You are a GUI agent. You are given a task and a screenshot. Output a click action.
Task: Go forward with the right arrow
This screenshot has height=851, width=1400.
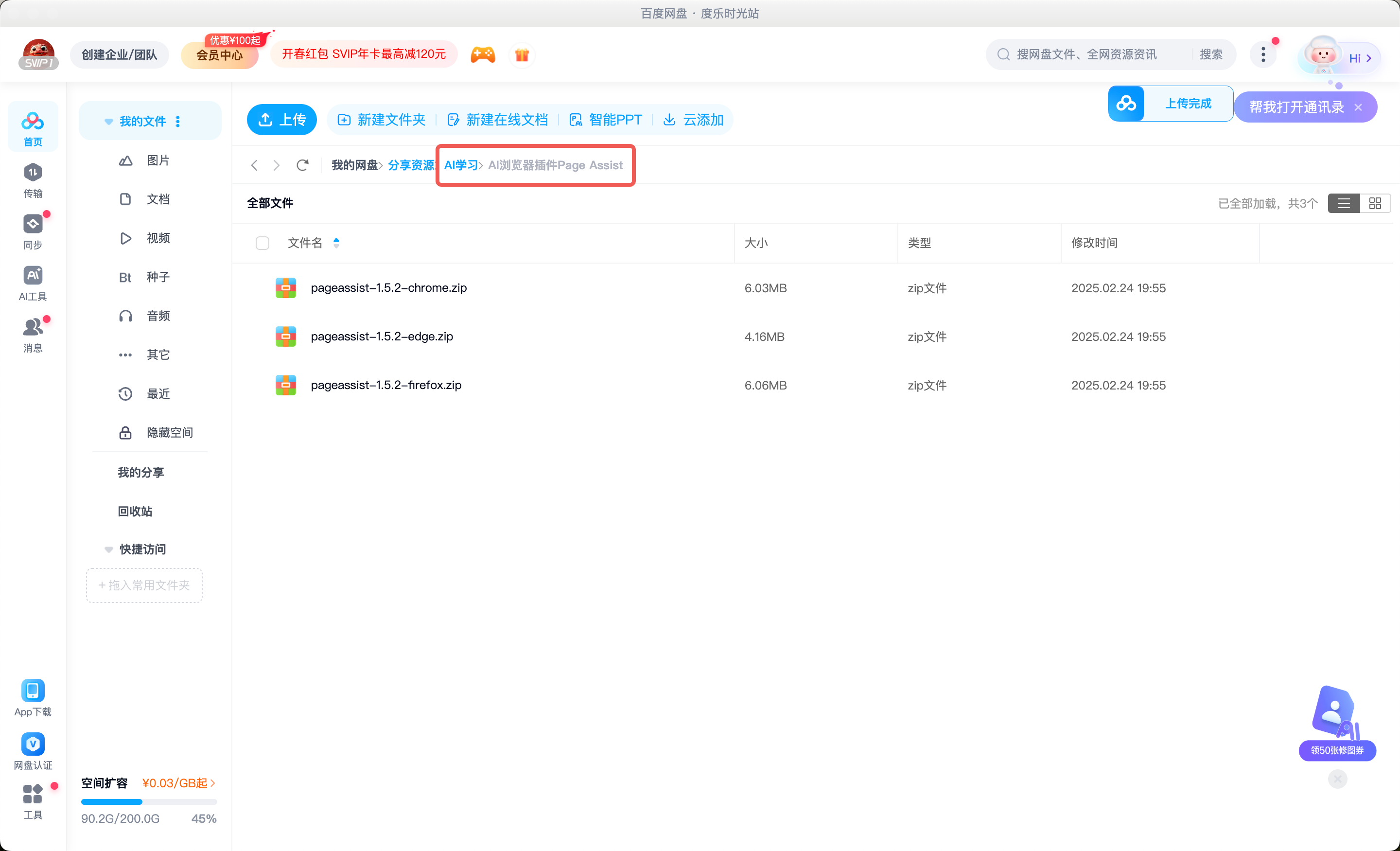click(x=277, y=165)
